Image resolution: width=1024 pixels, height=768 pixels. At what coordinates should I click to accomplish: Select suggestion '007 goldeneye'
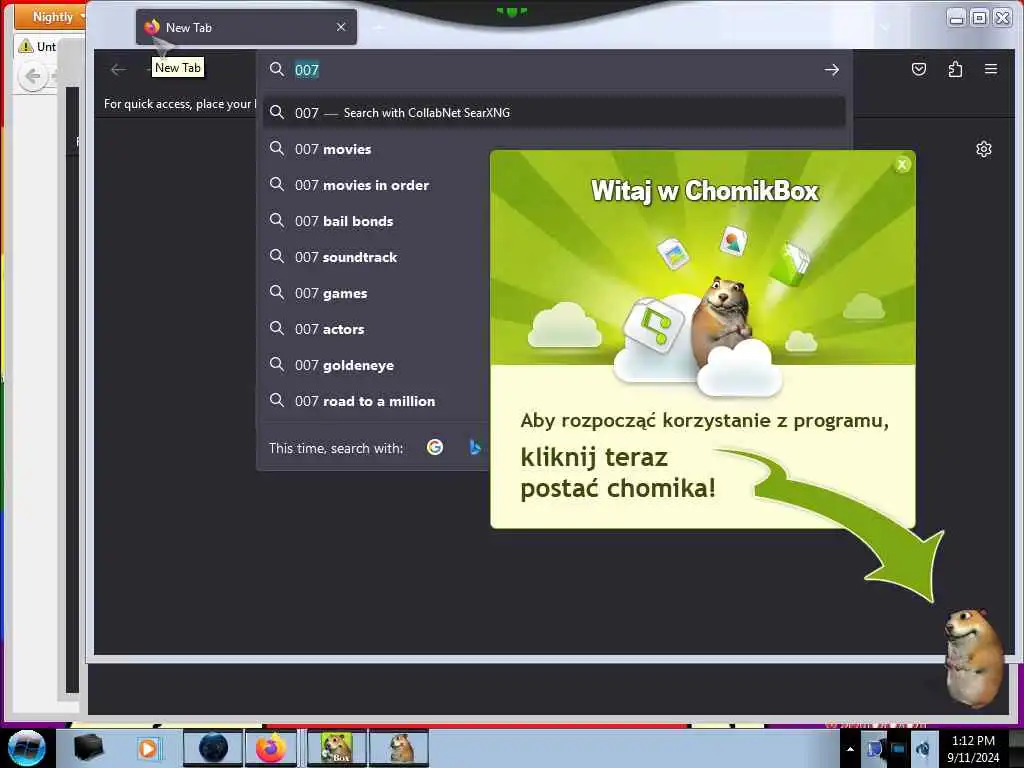(376, 365)
